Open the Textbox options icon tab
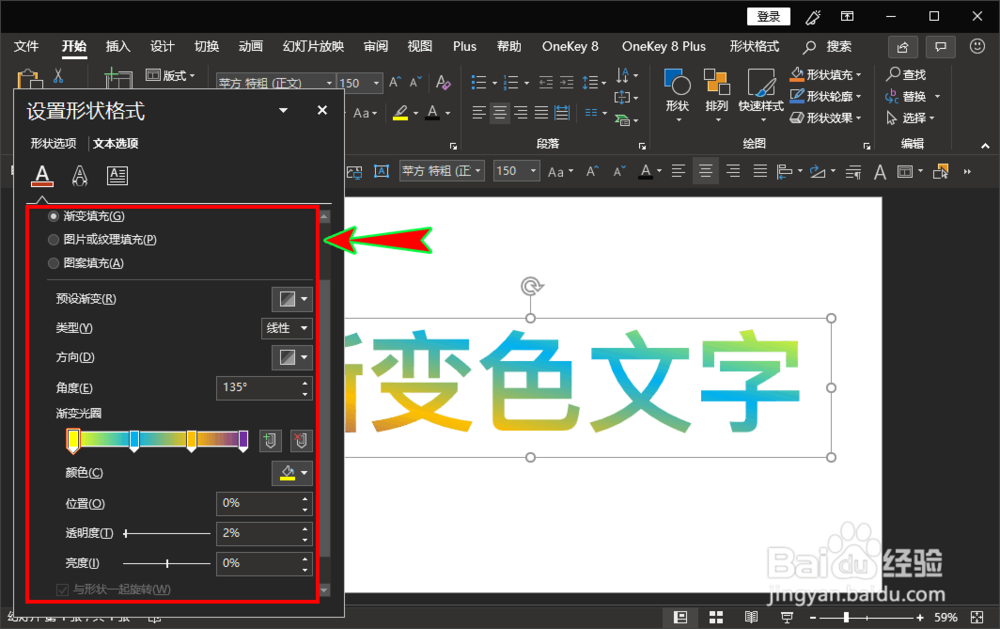The width and height of the screenshot is (1000, 629). pyautogui.click(x=117, y=175)
